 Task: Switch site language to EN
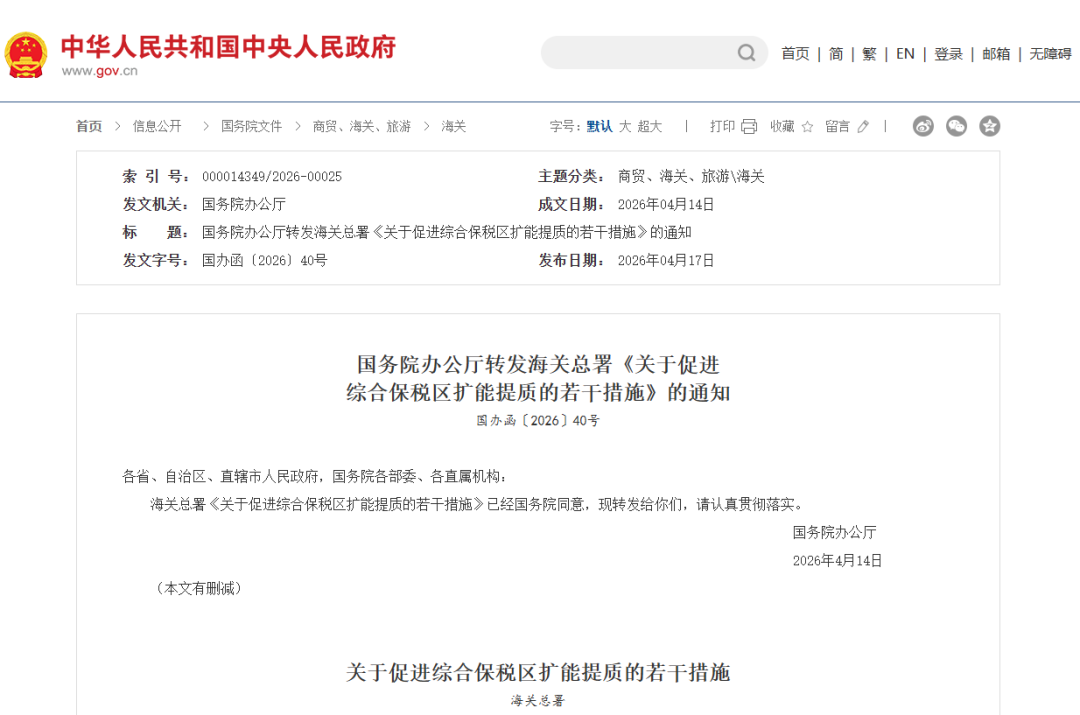click(905, 54)
